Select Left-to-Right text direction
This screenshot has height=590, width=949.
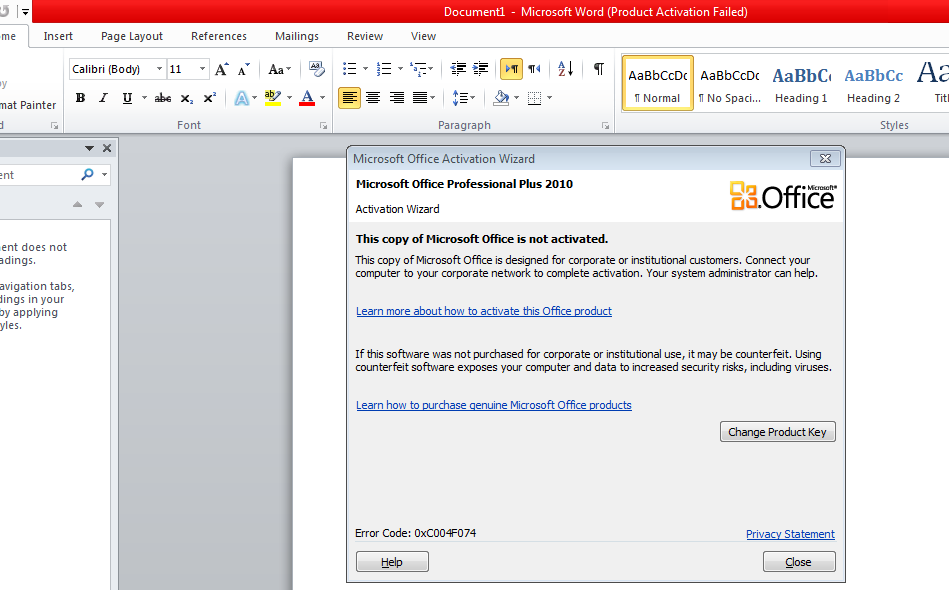click(x=511, y=69)
